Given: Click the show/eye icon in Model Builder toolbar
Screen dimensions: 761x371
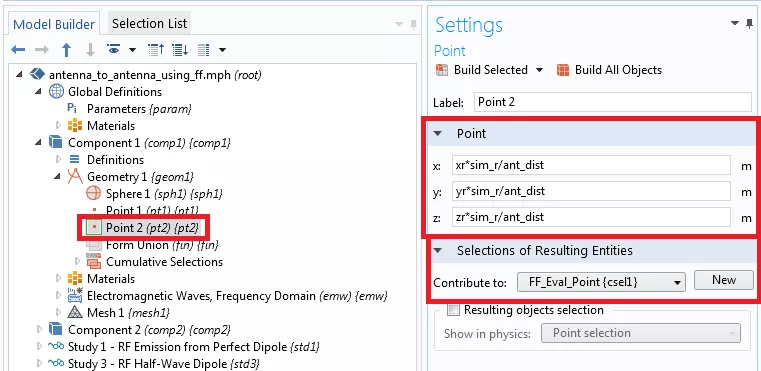Looking at the screenshot, I should [x=114, y=49].
